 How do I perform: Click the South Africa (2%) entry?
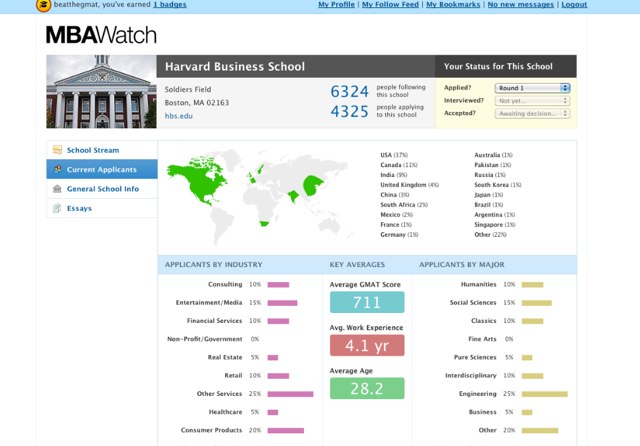coord(404,205)
